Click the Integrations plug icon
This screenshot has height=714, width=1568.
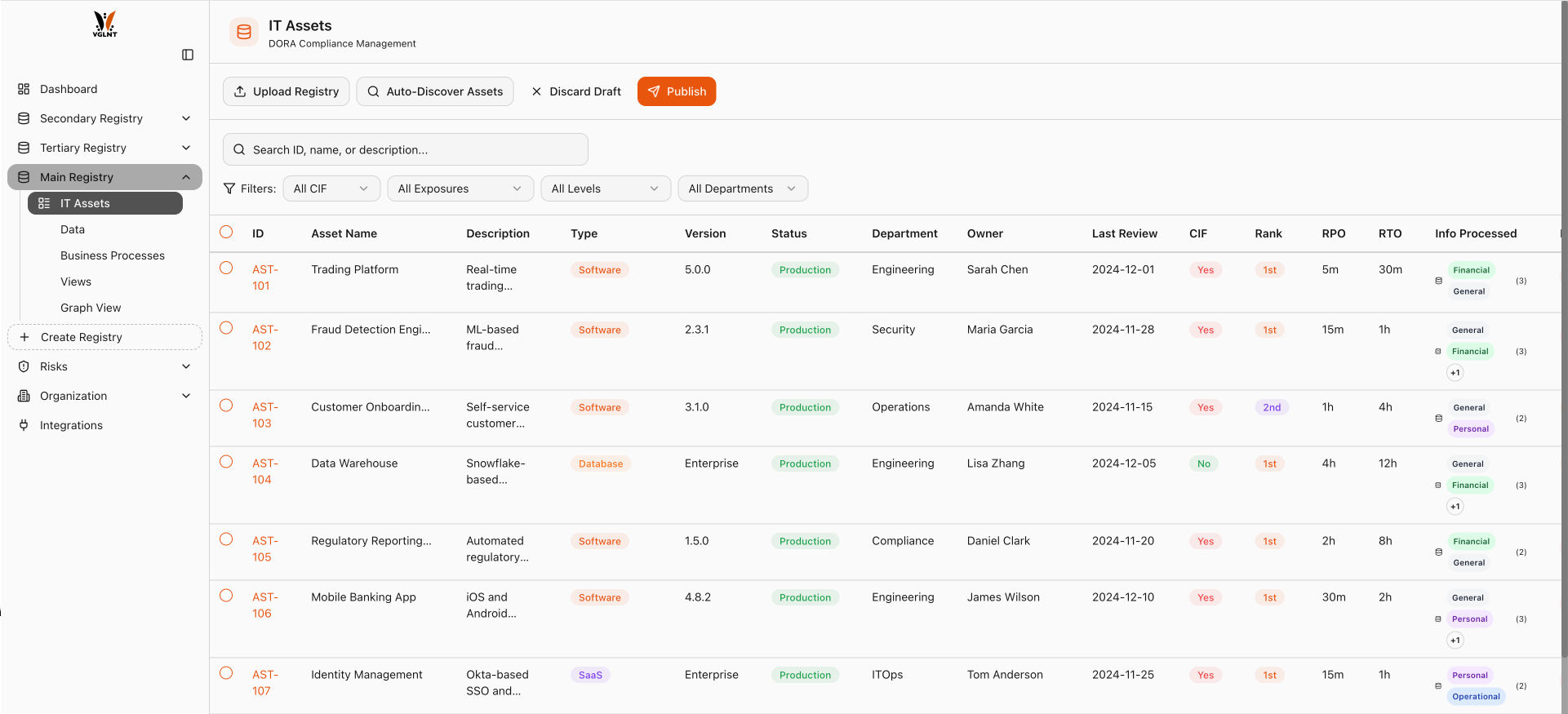click(24, 425)
